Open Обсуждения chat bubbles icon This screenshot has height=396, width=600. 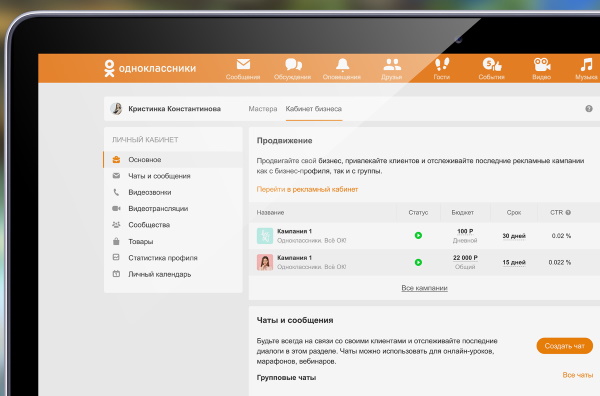[x=293, y=64]
